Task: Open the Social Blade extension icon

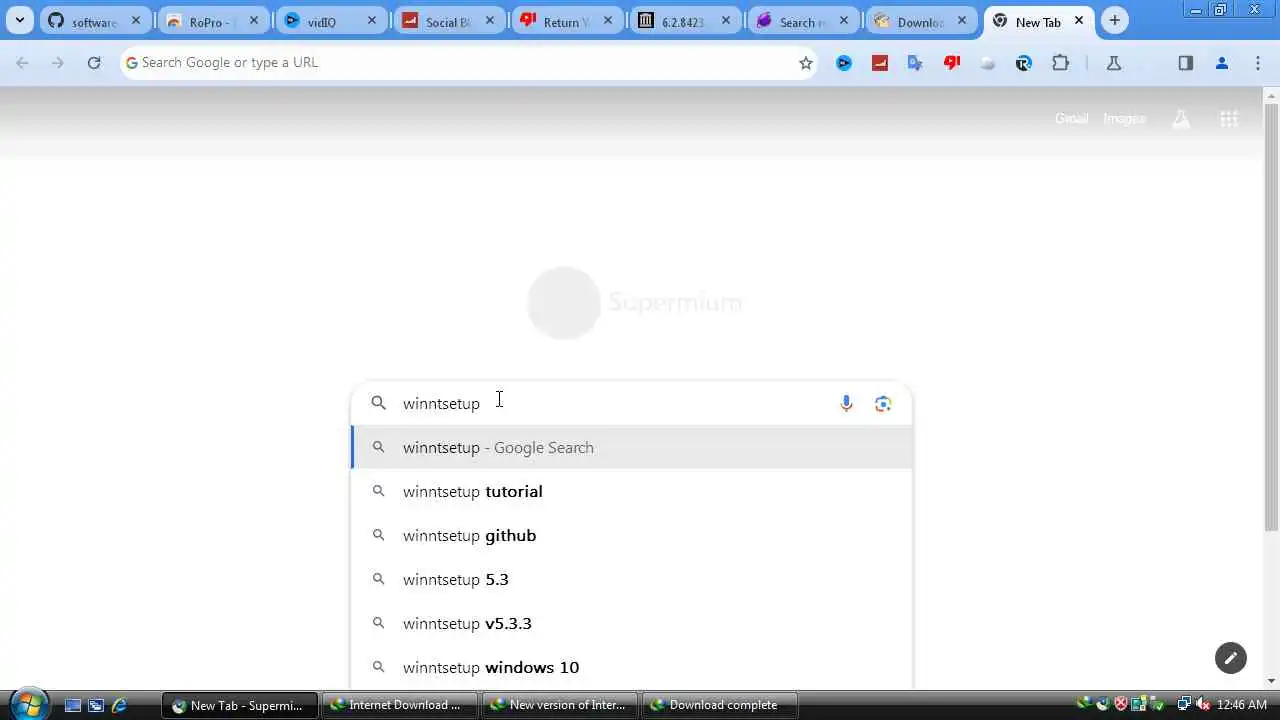Action: (x=880, y=63)
